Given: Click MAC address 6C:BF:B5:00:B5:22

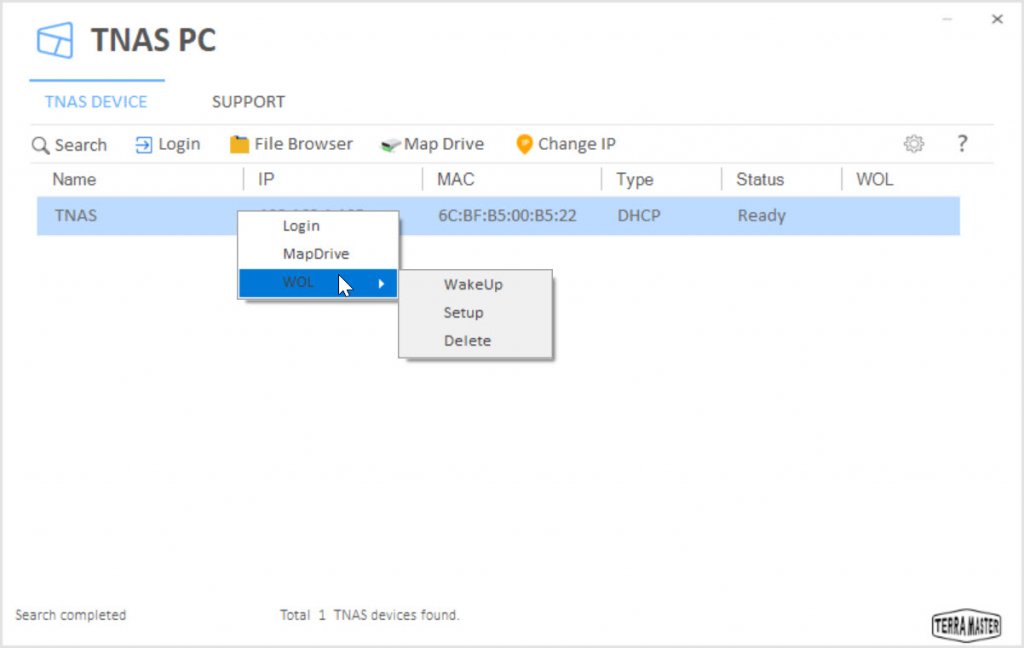Looking at the screenshot, I should (507, 216).
